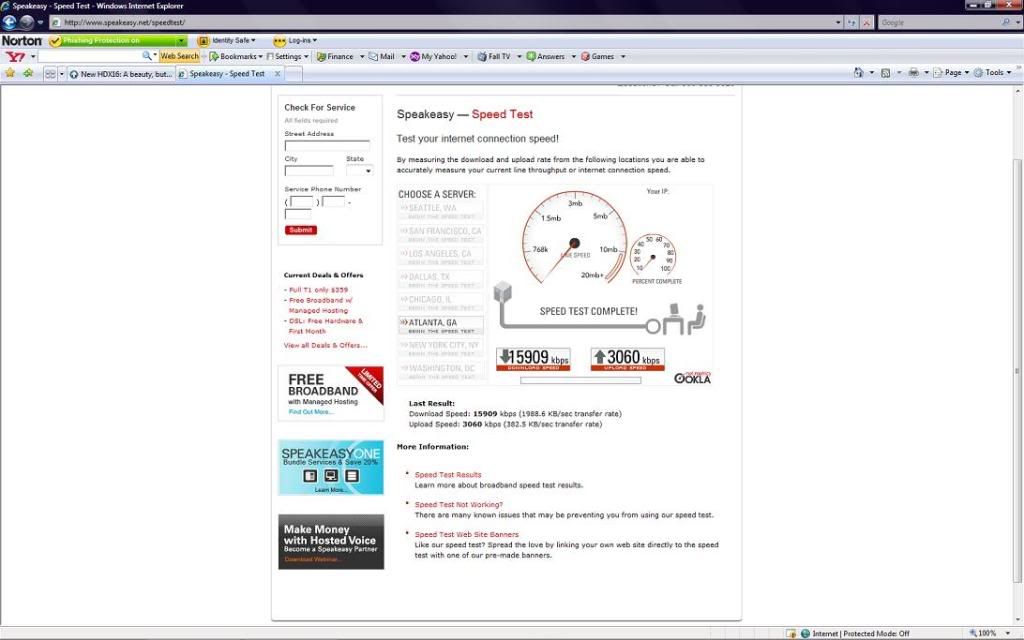Click the Home icon in command bar
This screenshot has width=1024, height=640.
[x=858, y=72]
